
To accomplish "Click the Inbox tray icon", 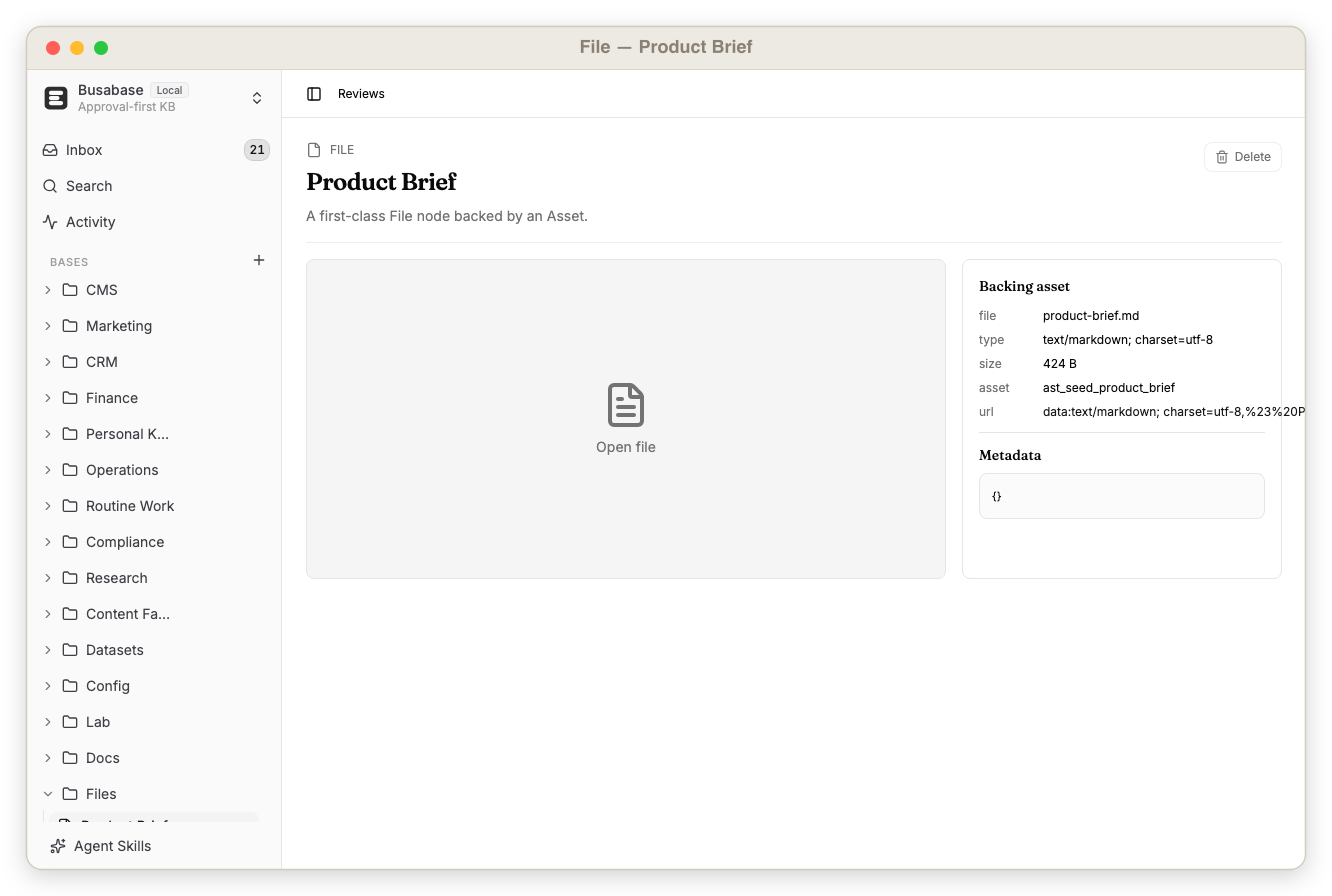I will (x=50, y=150).
